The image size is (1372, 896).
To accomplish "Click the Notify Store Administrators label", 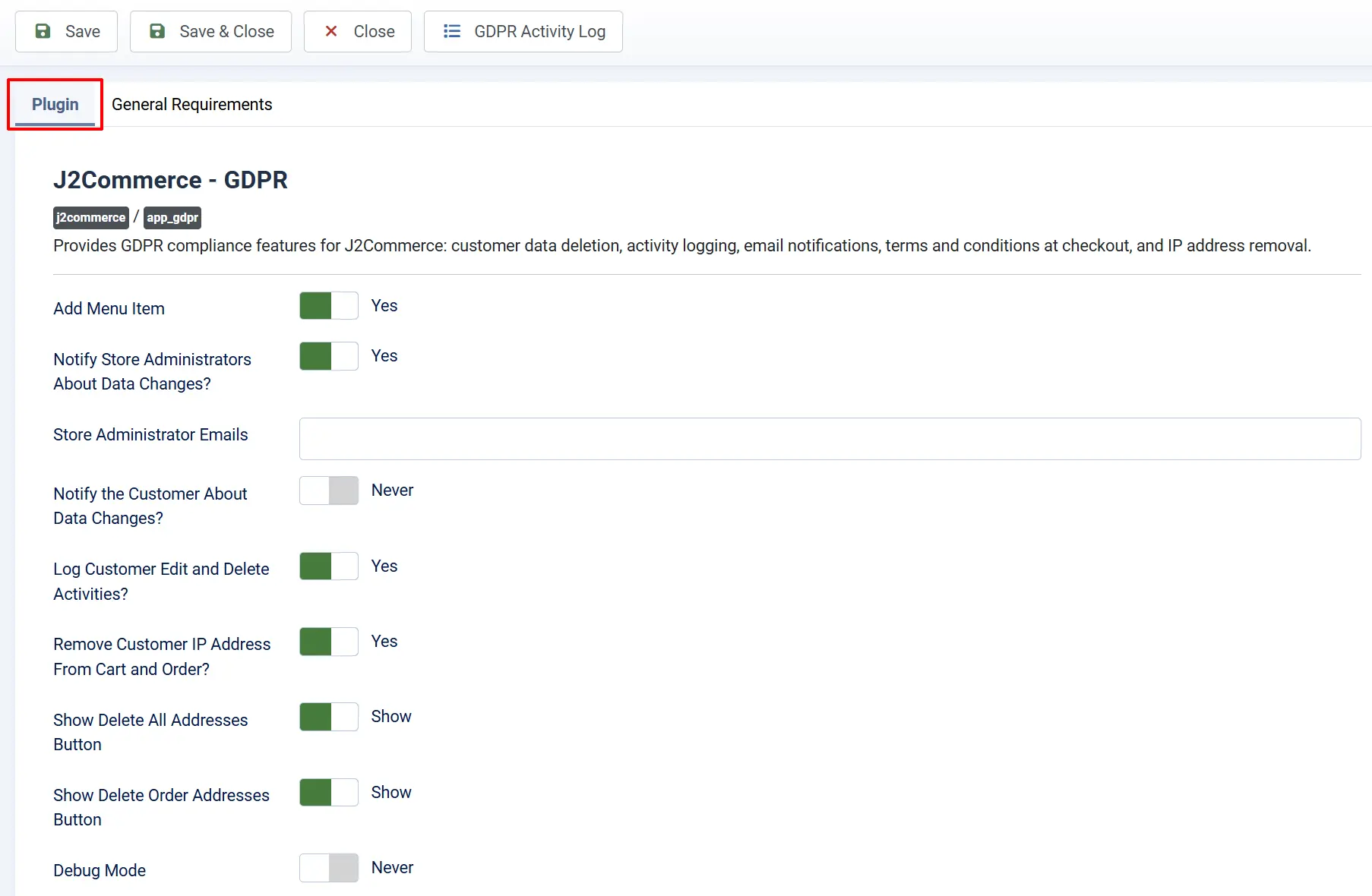I will (x=152, y=372).
